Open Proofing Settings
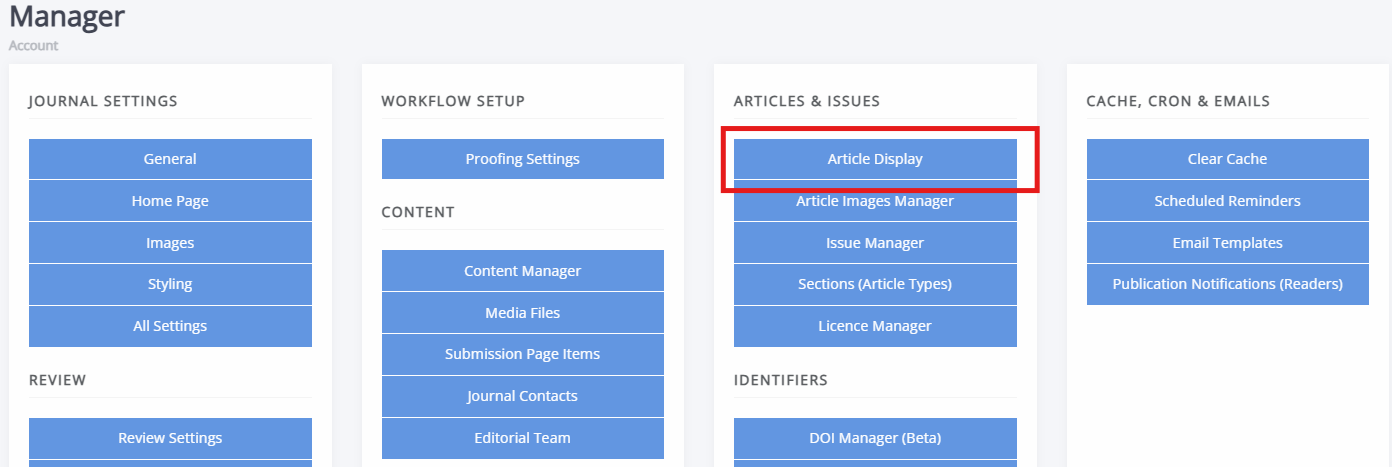1392x467 pixels. (x=523, y=159)
